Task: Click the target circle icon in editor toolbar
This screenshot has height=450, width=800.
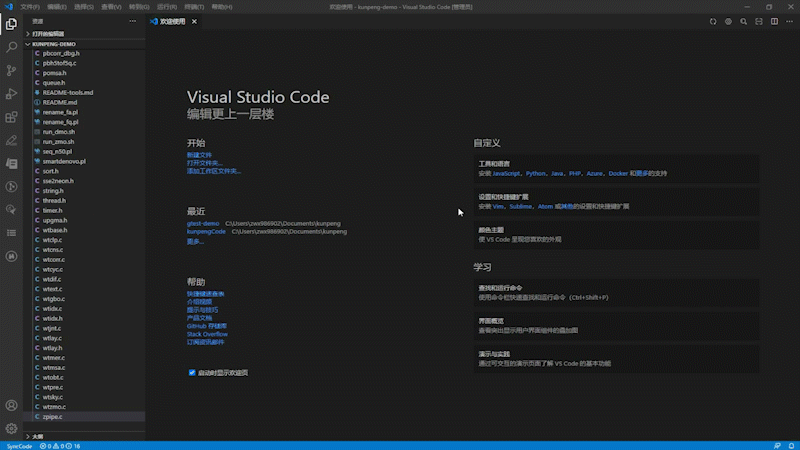Action: point(728,21)
